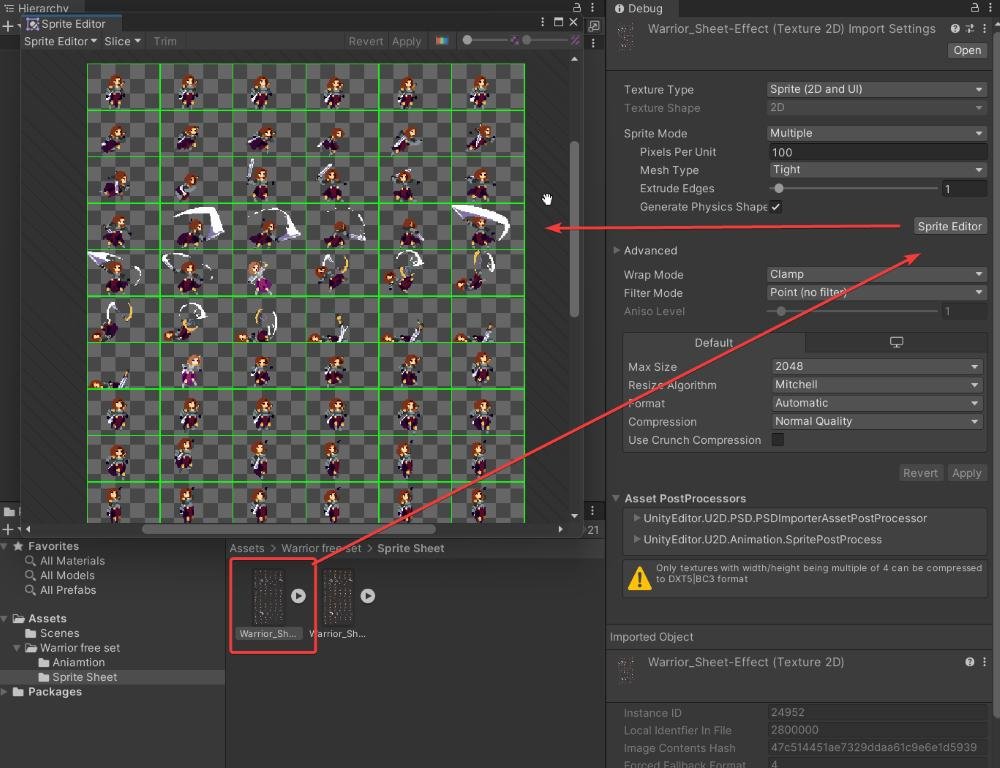Viewport: 1000px width, 768px height.
Task: Open the Compression dropdown
Action: coord(877,421)
